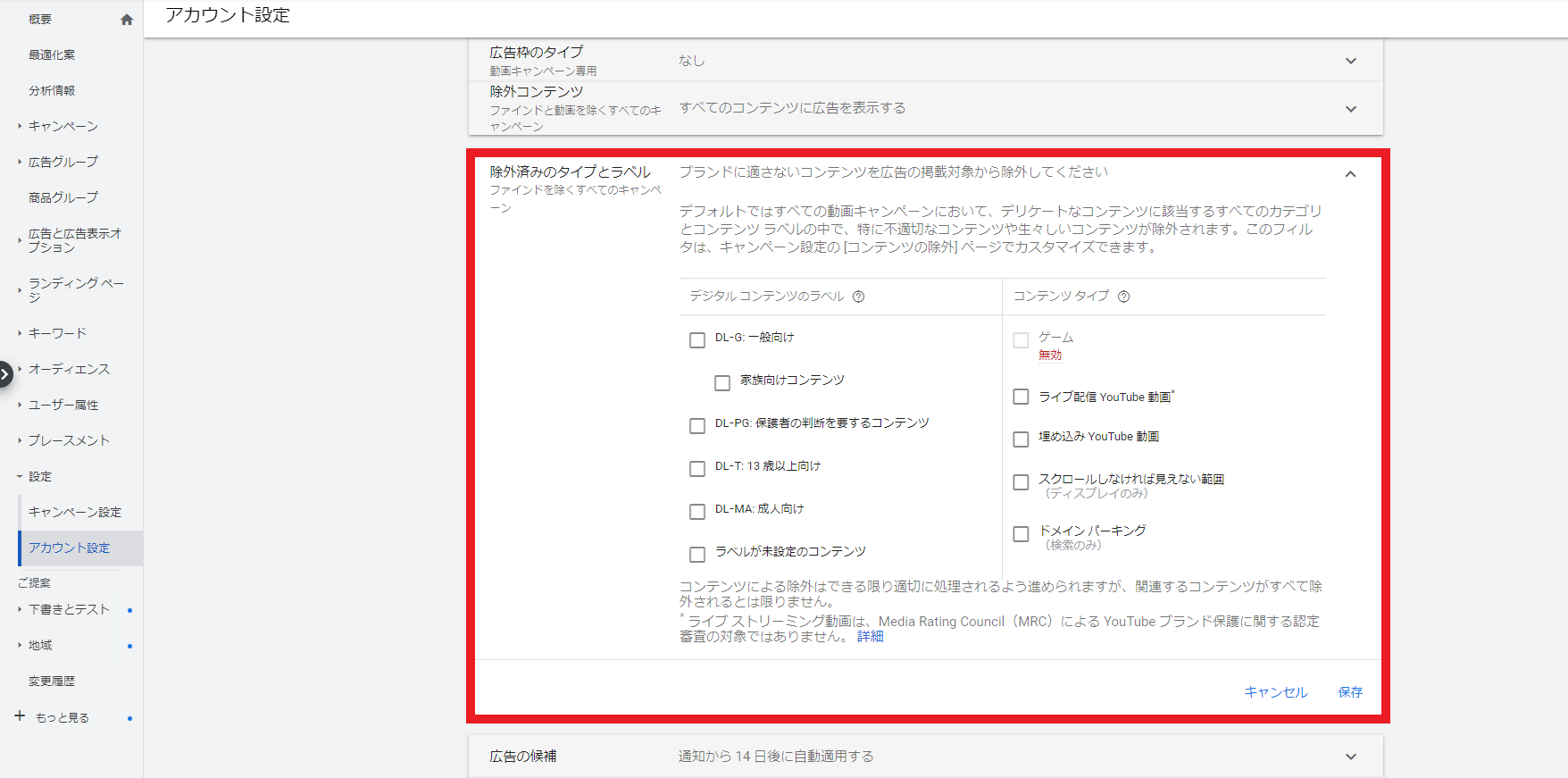
Task: Tick the DL-MA: 成人向け checkbox
Action: click(x=697, y=511)
